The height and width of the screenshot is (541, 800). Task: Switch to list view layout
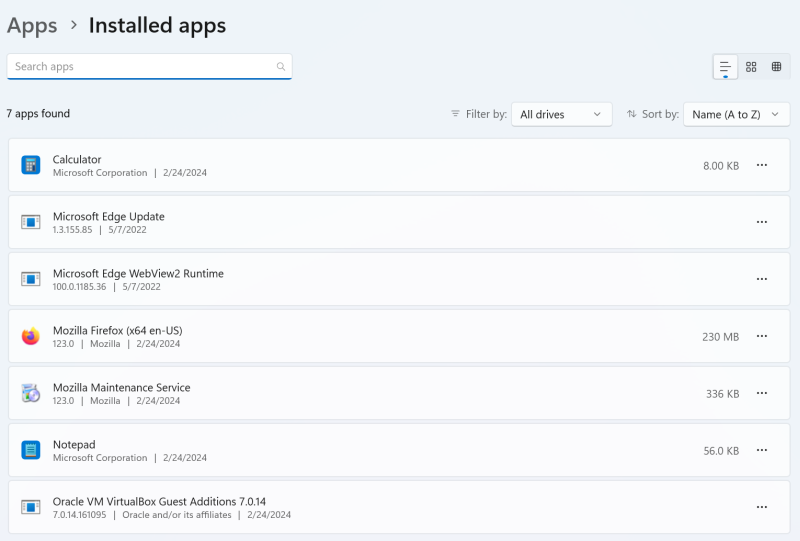725,67
